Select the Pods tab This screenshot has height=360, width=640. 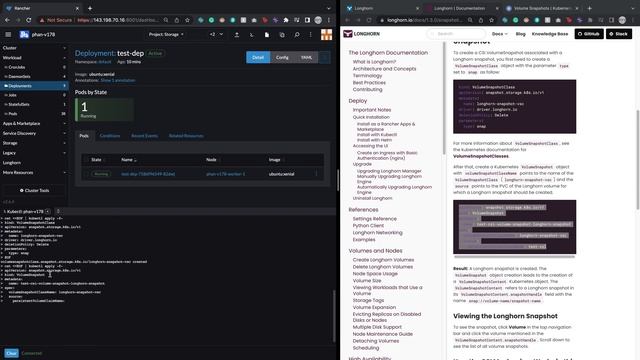(84, 136)
